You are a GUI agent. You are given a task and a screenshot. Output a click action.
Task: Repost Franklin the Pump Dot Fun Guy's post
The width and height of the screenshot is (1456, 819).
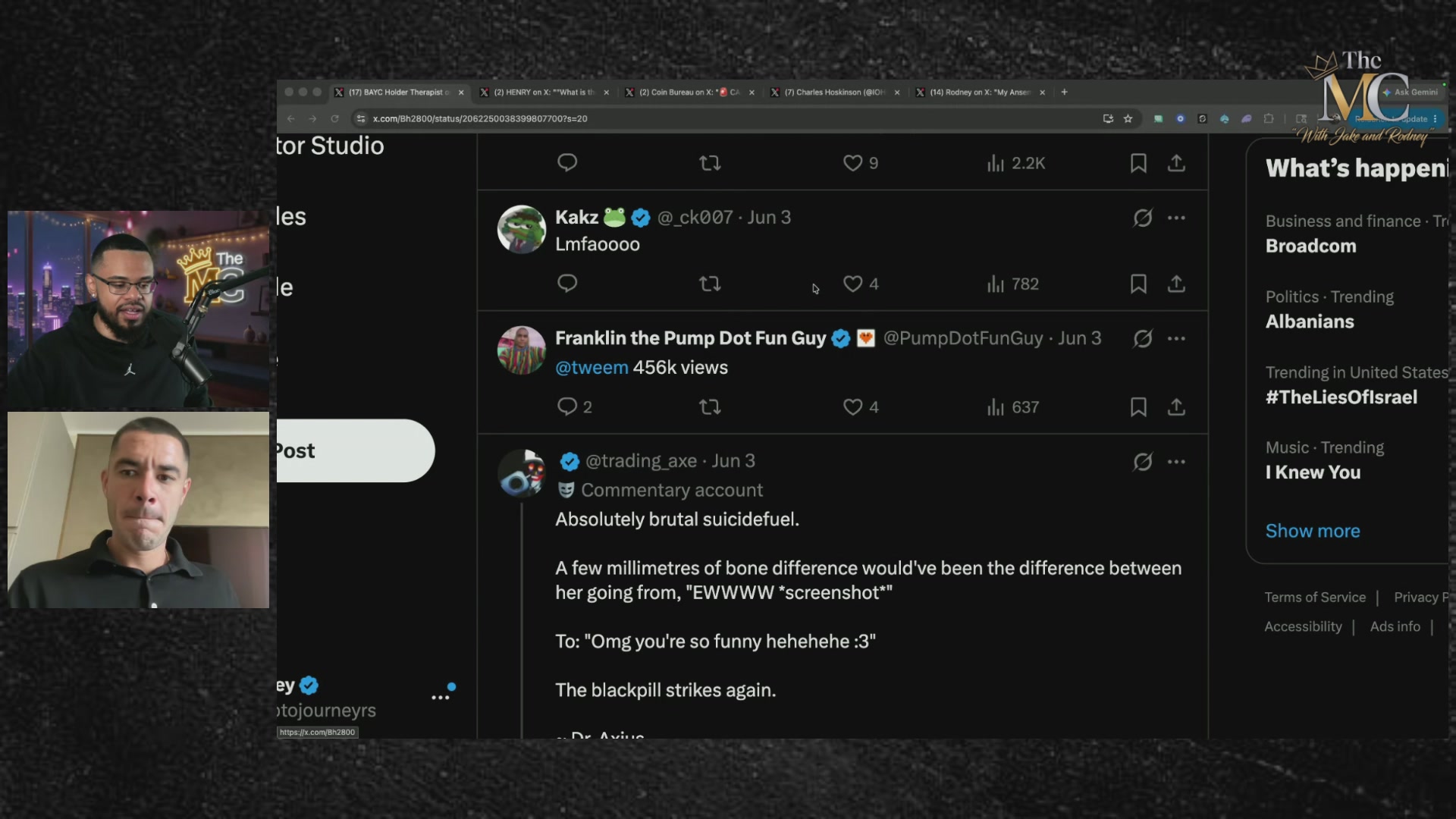click(x=710, y=406)
